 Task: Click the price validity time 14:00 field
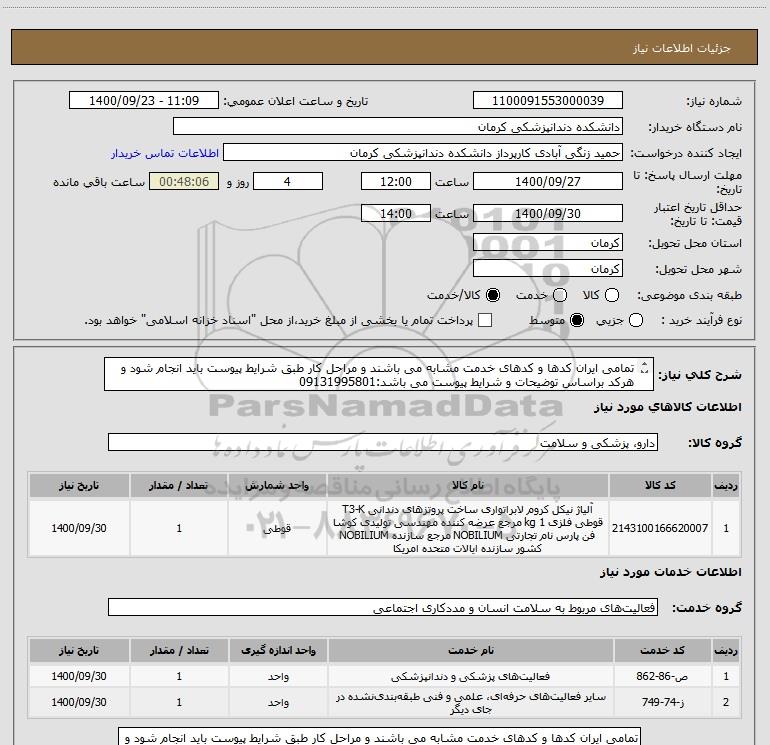396,213
